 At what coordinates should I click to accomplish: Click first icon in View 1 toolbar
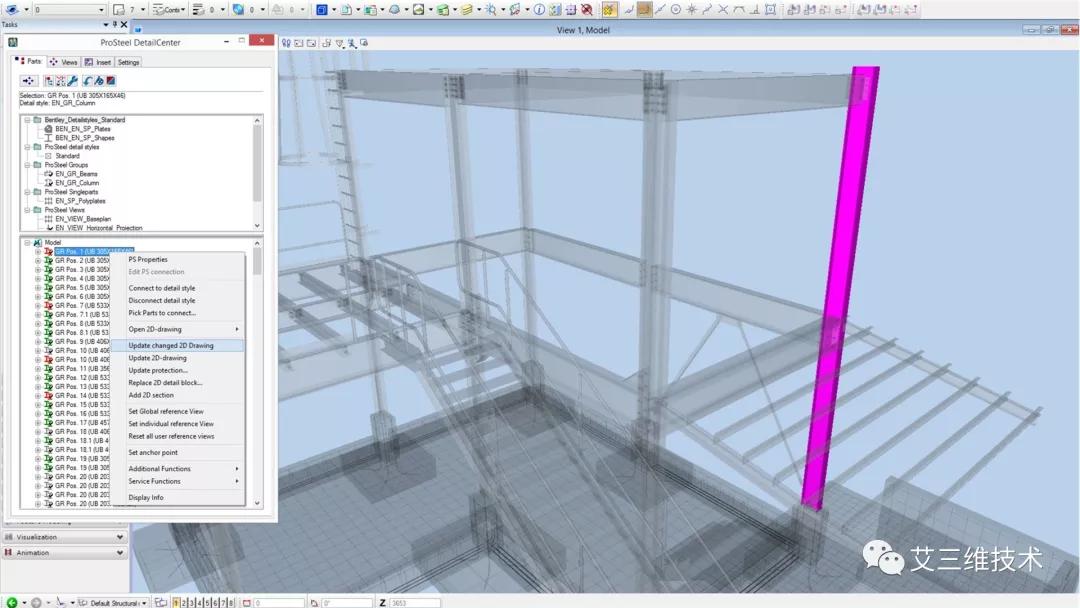(x=286, y=43)
